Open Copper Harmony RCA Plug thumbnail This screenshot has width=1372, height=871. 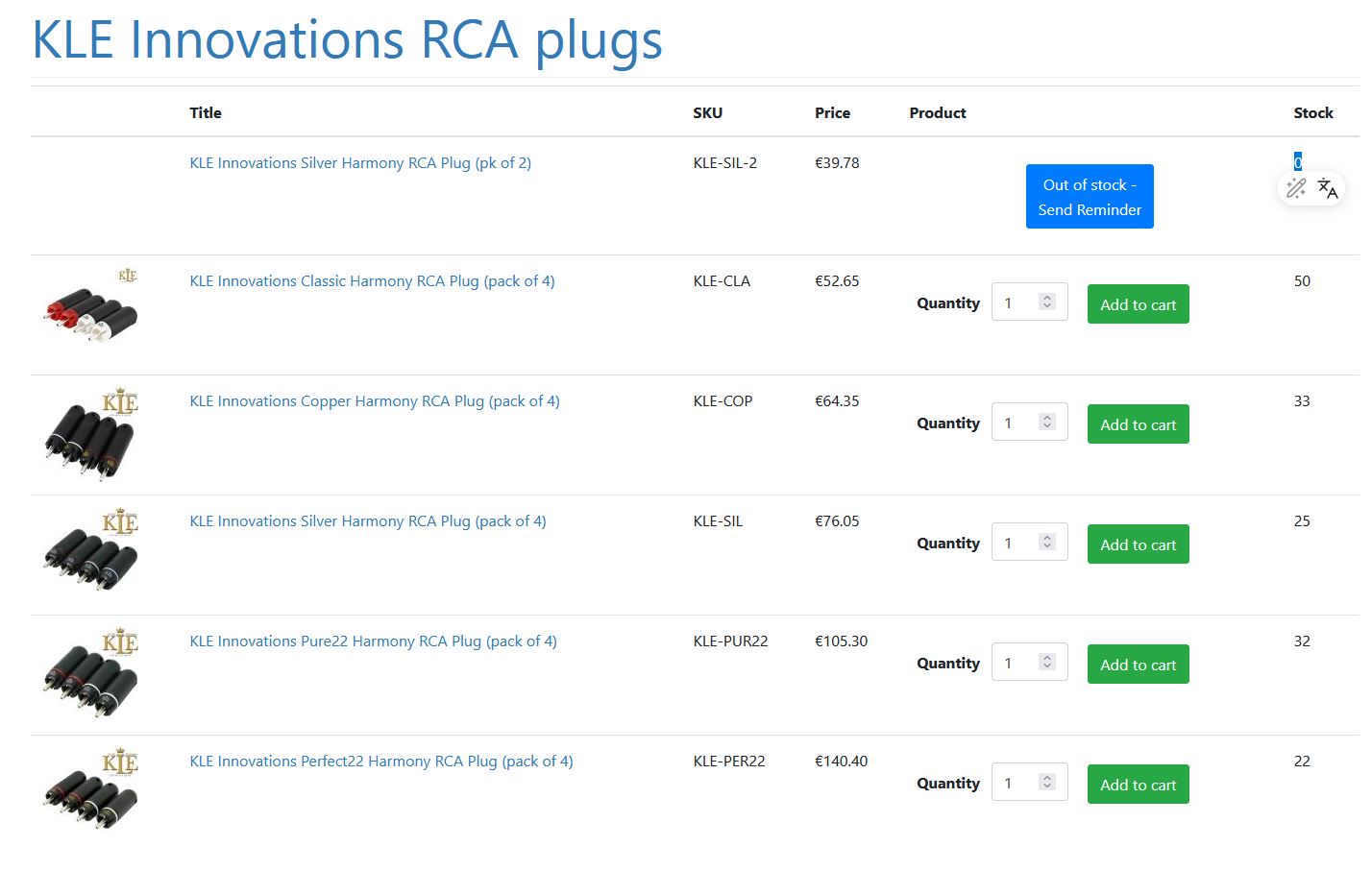[91, 435]
